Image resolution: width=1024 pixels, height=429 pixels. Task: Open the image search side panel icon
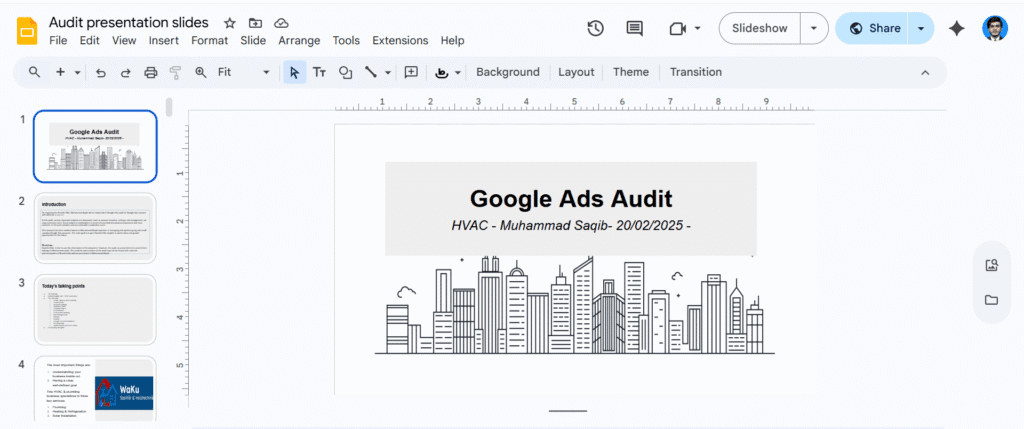991,265
